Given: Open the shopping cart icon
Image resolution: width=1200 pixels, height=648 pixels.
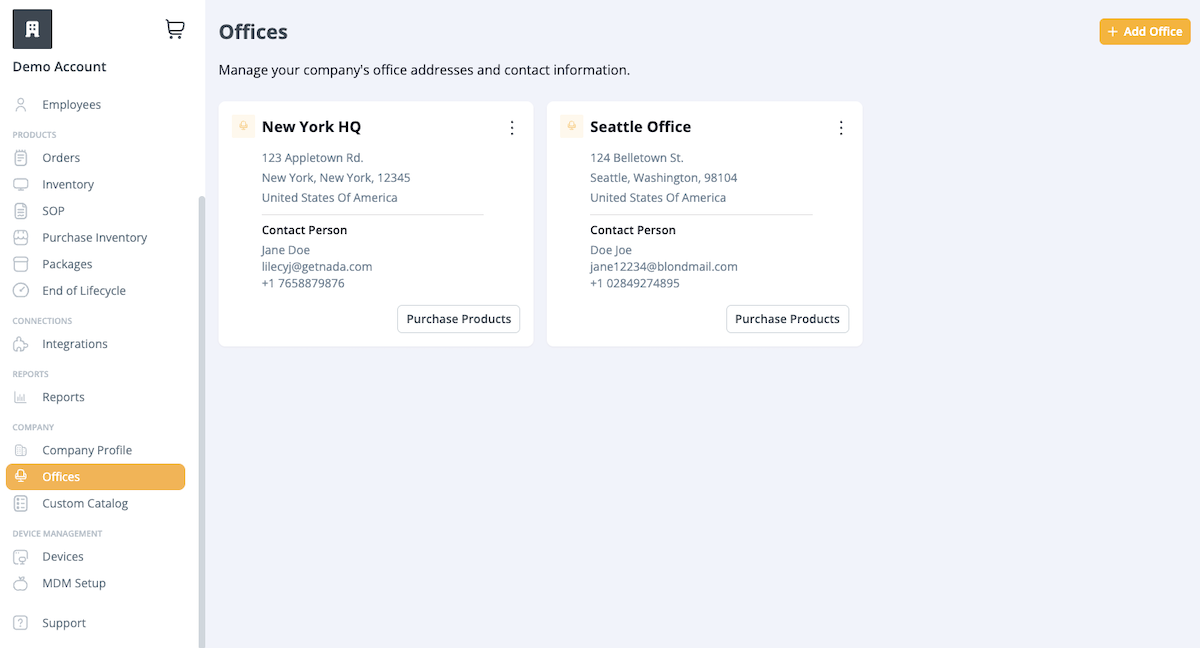Looking at the screenshot, I should pyautogui.click(x=175, y=30).
